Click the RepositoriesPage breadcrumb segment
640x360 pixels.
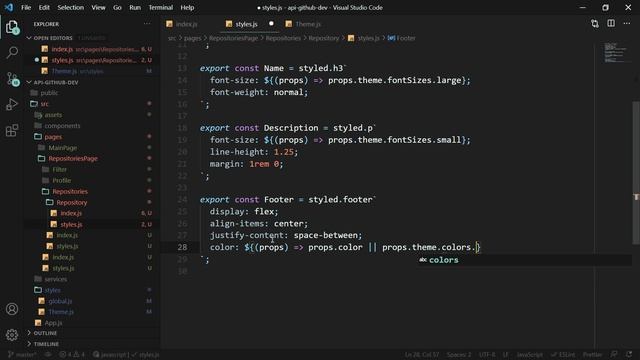coord(233,38)
